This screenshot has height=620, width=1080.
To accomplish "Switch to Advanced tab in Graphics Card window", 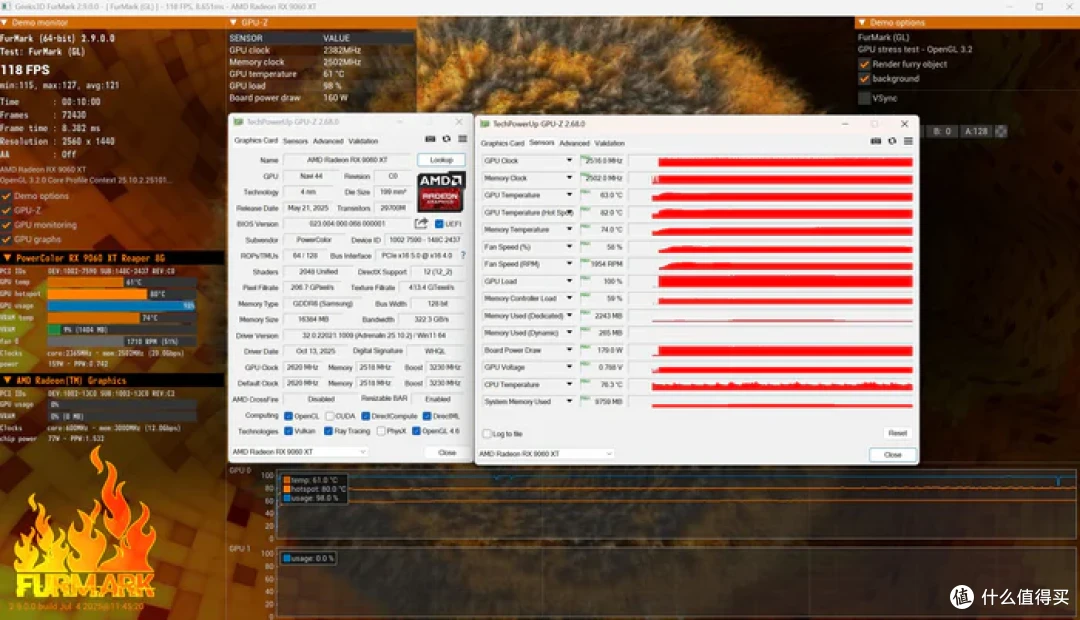I will (x=328, y=141).
